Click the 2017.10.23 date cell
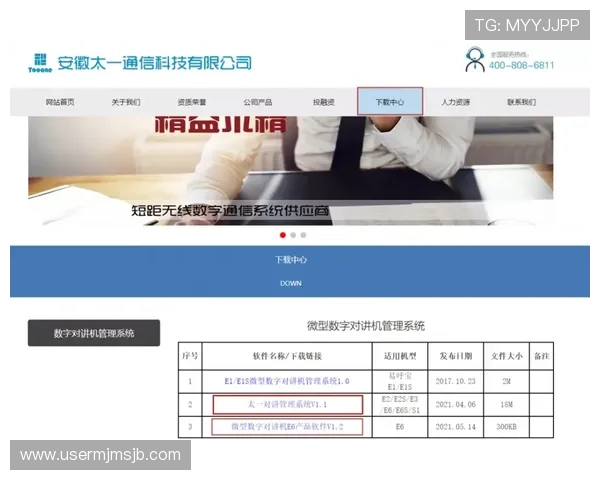 (455, 381)
